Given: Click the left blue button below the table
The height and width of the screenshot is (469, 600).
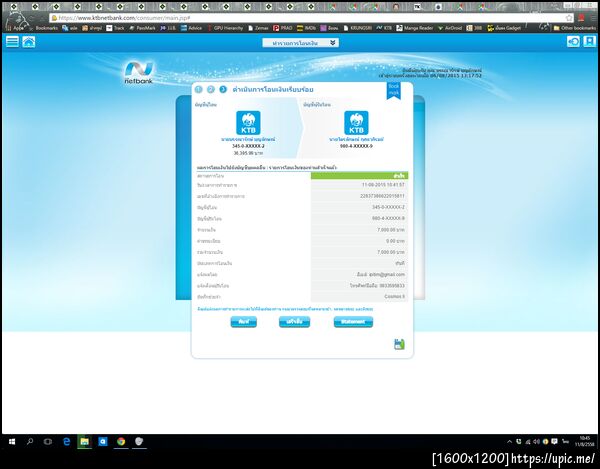Looking at the screenshot, I should point(243,322).
